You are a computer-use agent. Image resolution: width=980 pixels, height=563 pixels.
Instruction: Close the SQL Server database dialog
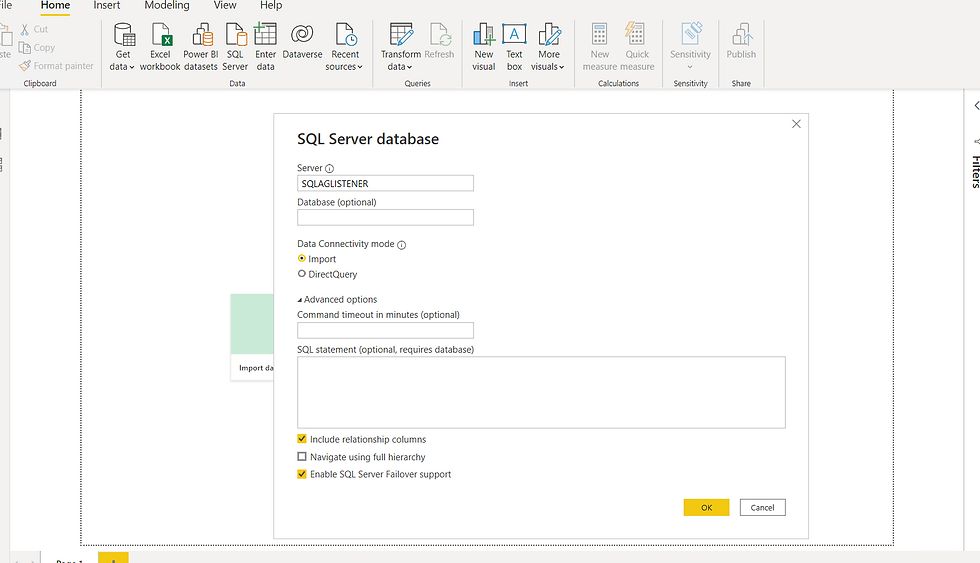pos(796,124)
